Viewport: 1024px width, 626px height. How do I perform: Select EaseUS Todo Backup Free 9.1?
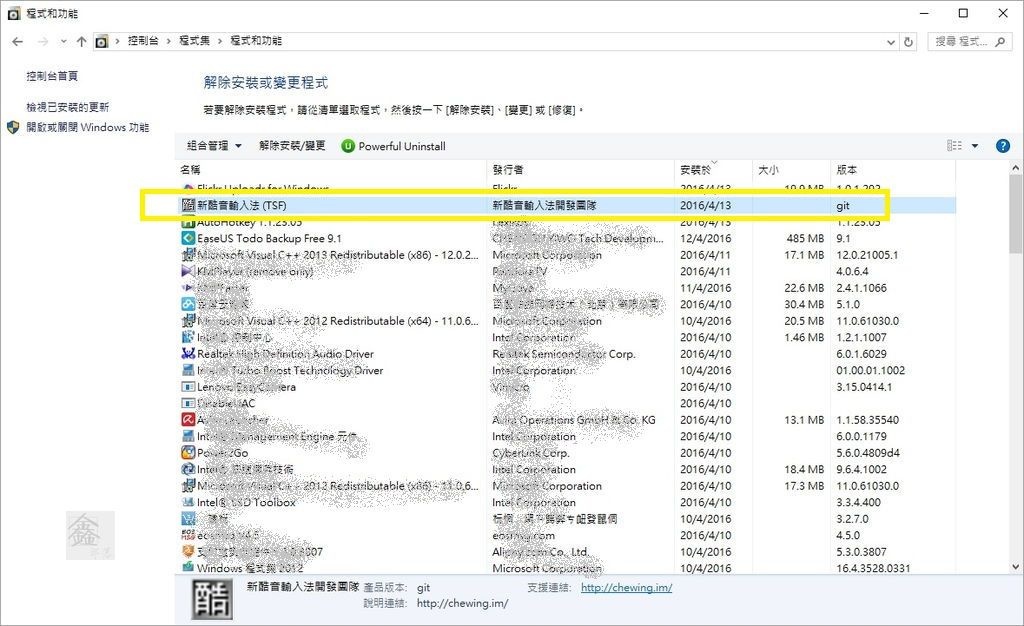(x=566, y=238)
